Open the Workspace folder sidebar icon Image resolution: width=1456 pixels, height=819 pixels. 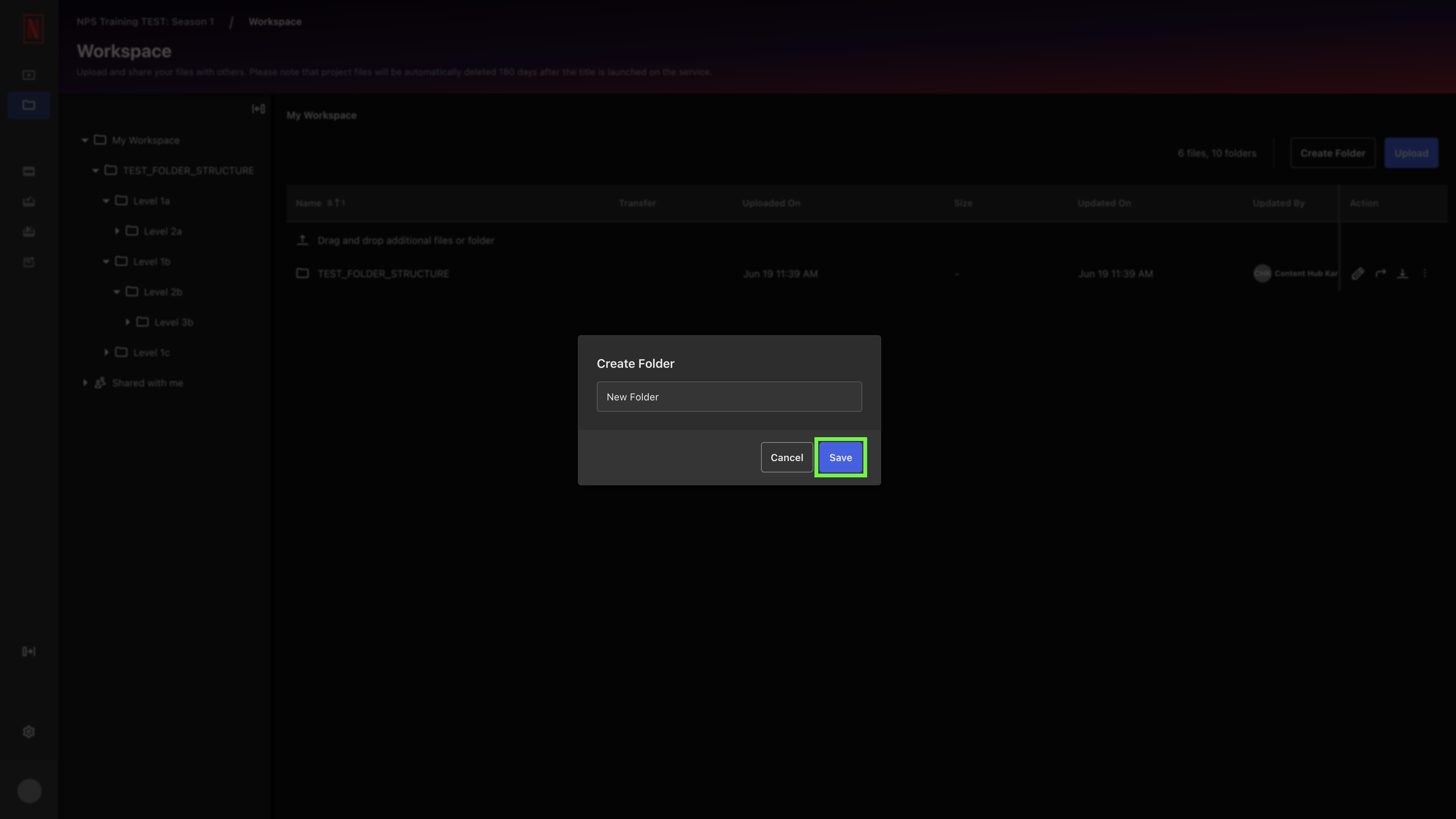tap(29, 105)
